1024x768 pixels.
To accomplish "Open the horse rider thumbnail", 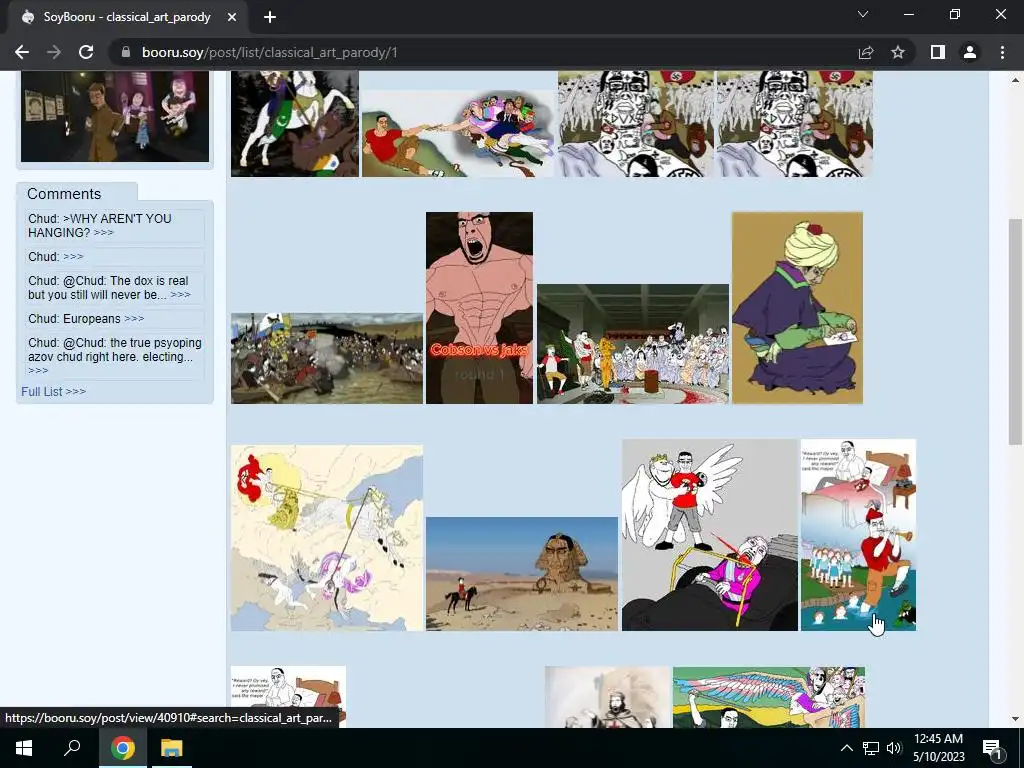I will [x=295, y=124].
